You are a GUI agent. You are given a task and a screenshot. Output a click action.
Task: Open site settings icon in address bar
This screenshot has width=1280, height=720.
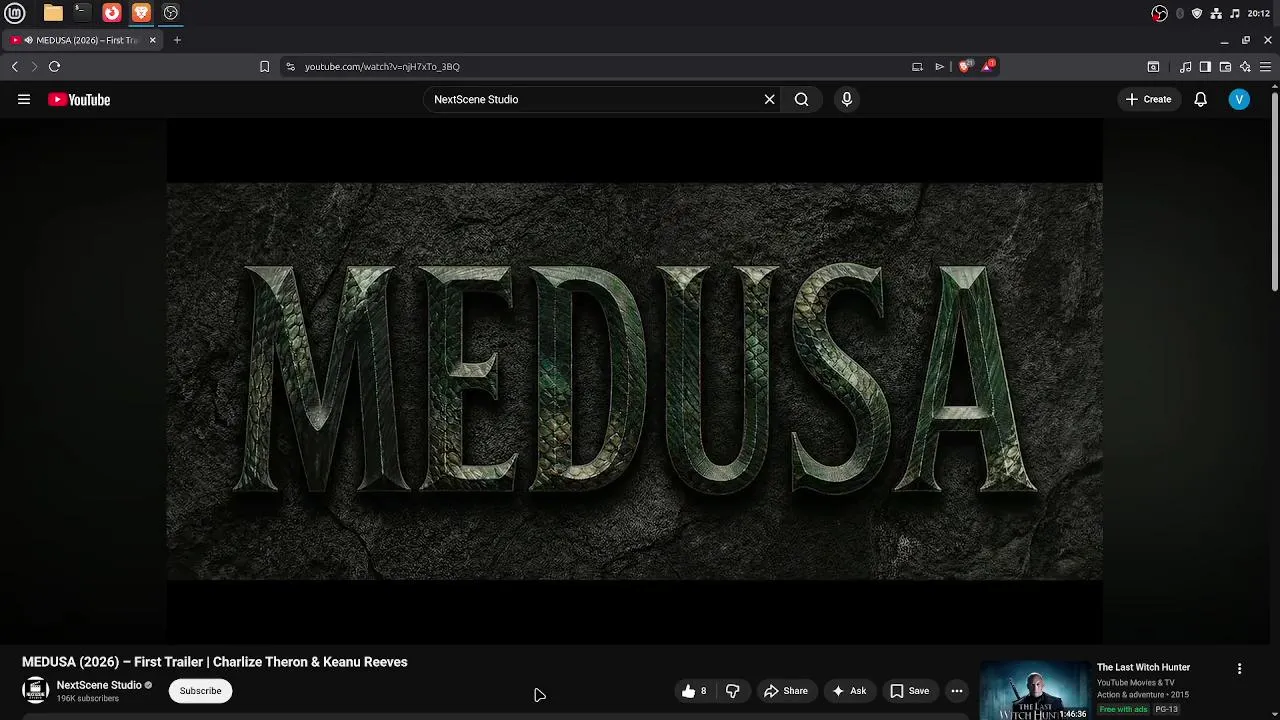tap(290, 66)
